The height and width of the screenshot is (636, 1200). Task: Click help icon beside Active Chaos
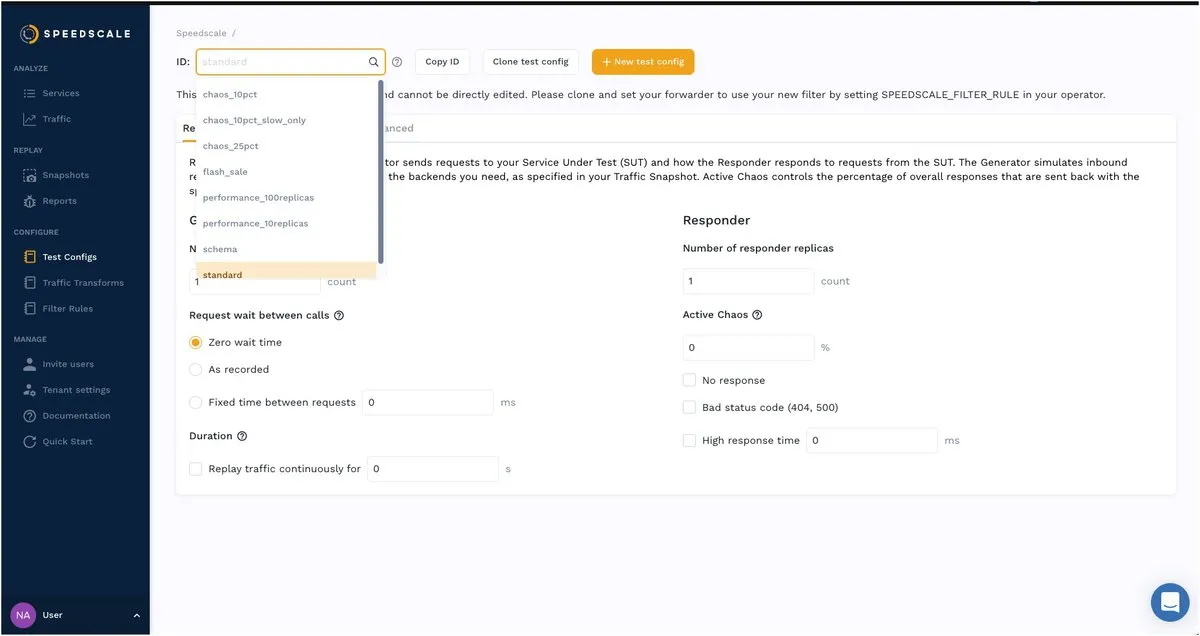pos(757,315)
